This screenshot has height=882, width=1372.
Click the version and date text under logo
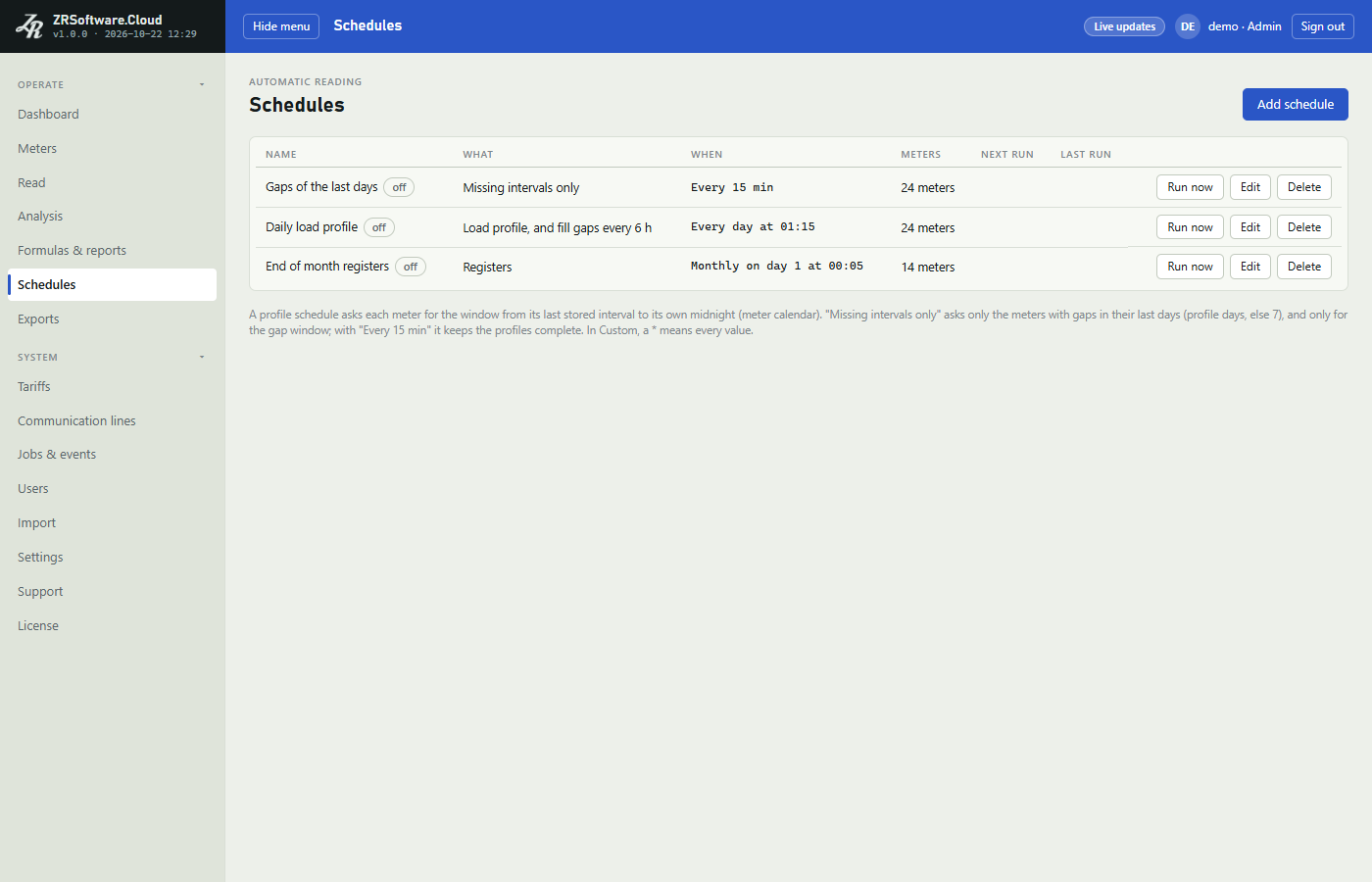tap(124, 34)
